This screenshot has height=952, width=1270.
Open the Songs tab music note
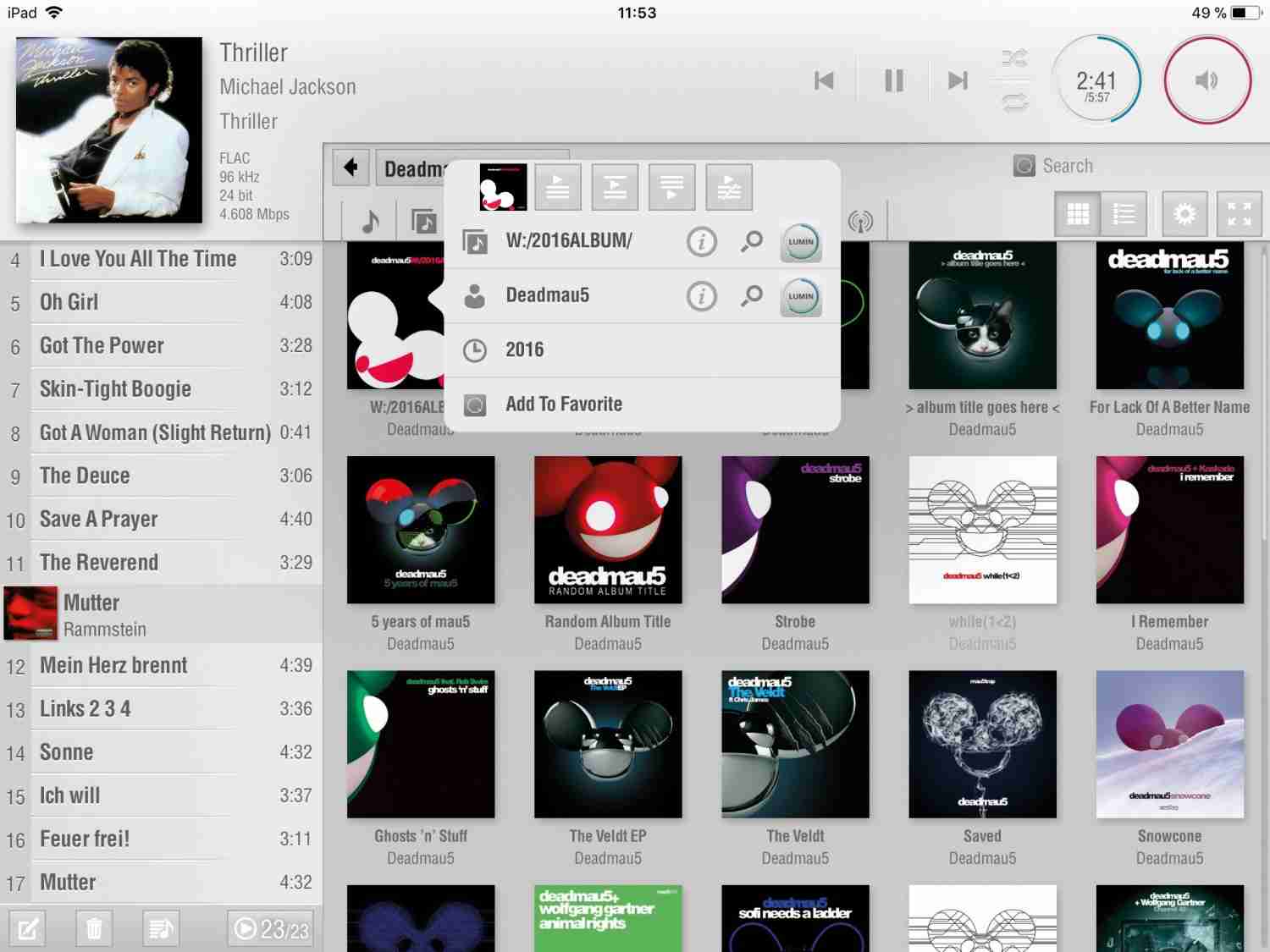[370, 222]
